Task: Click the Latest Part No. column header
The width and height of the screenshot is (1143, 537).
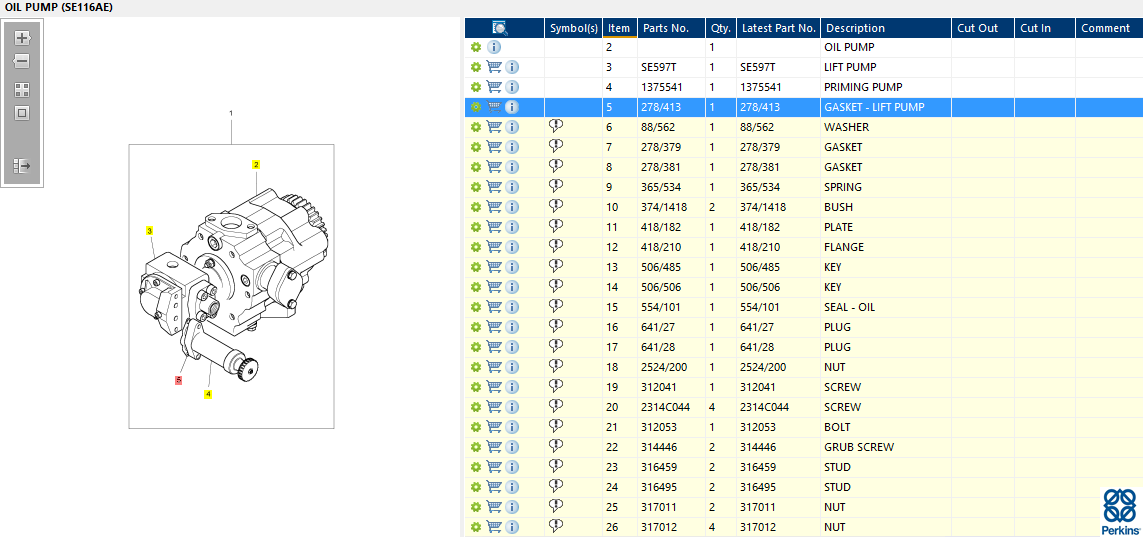Action: click(778, 28)
